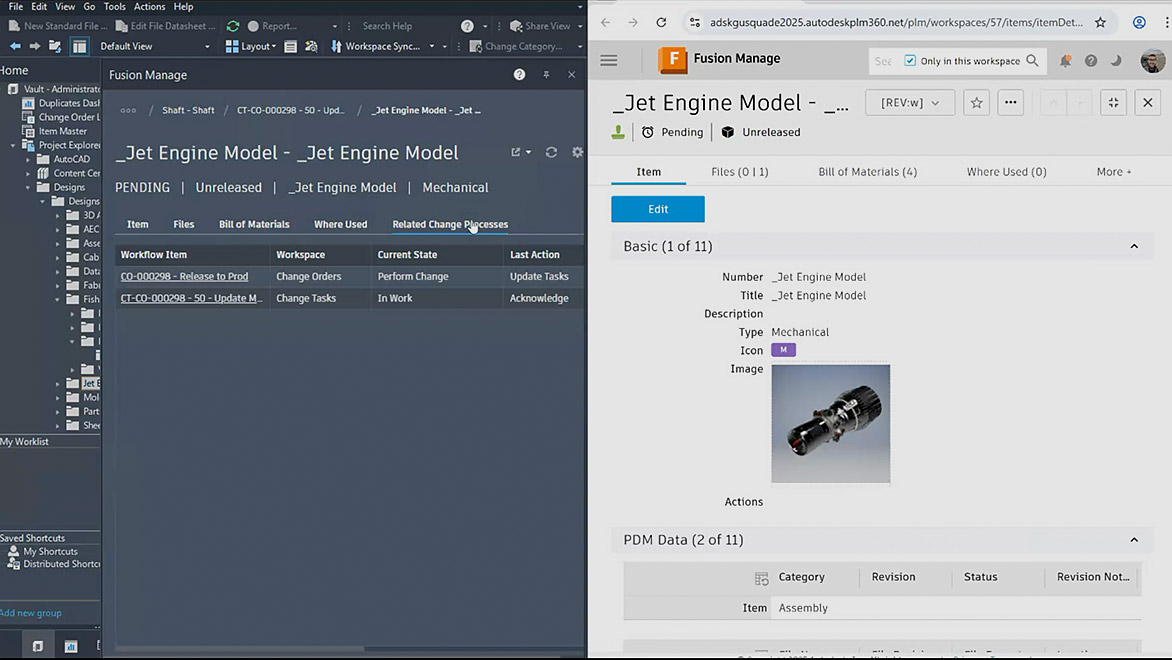Close the item details with X button

click(1148, 103)
